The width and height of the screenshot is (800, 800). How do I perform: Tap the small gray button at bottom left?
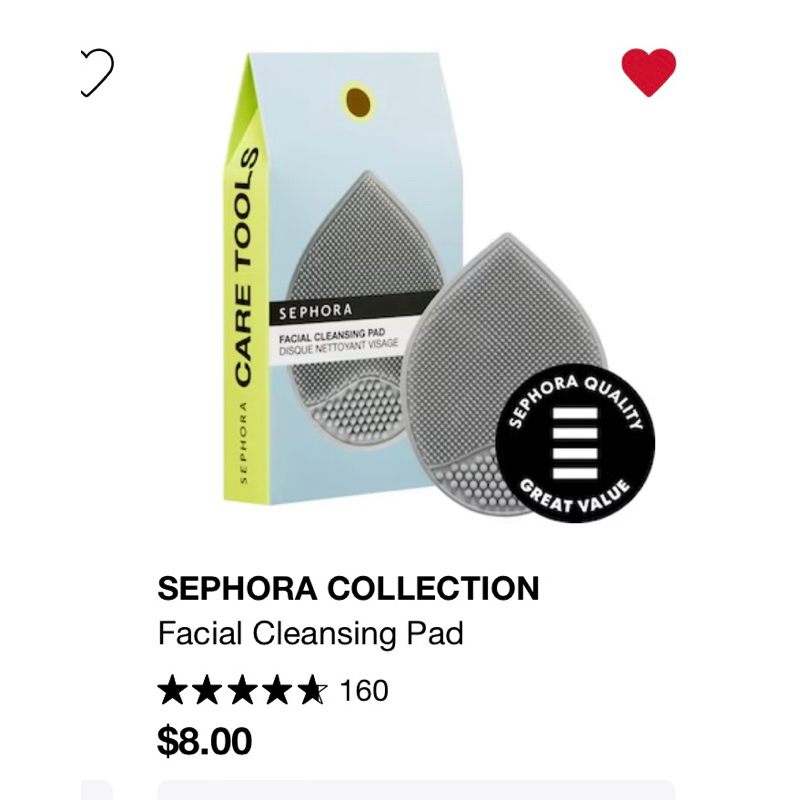pos(96,790)
